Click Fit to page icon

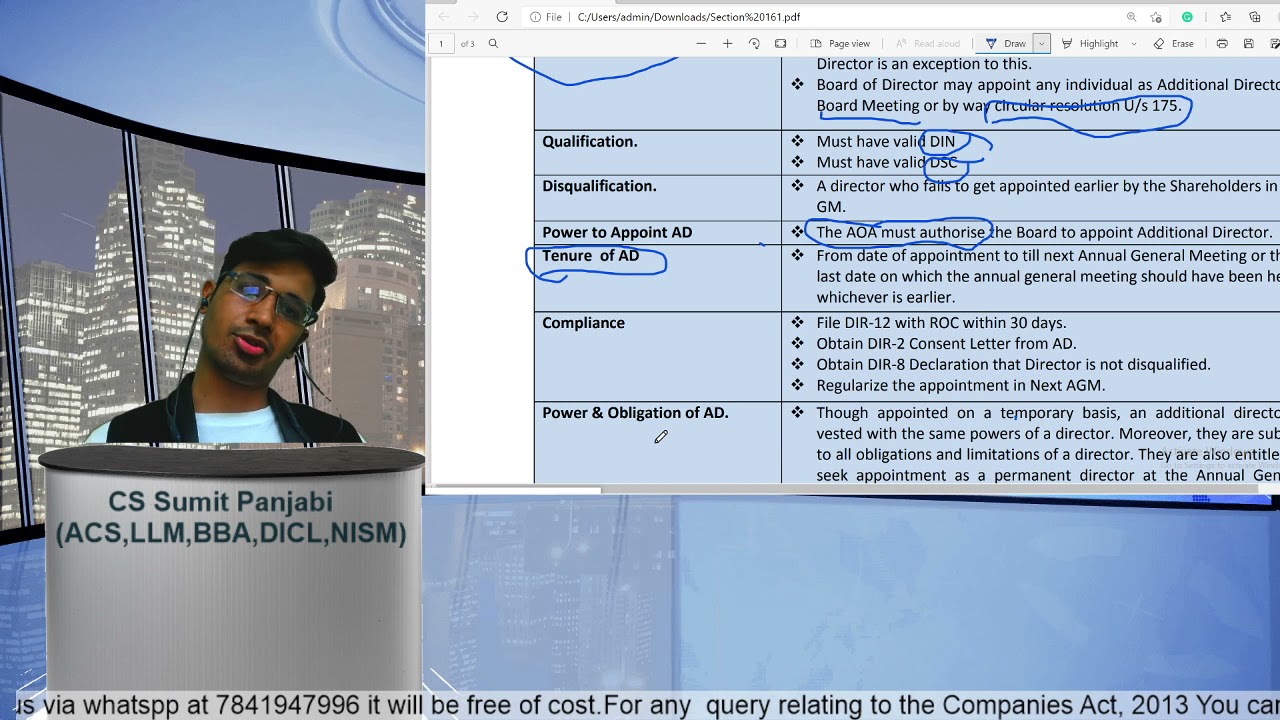[x=781, y=43]
